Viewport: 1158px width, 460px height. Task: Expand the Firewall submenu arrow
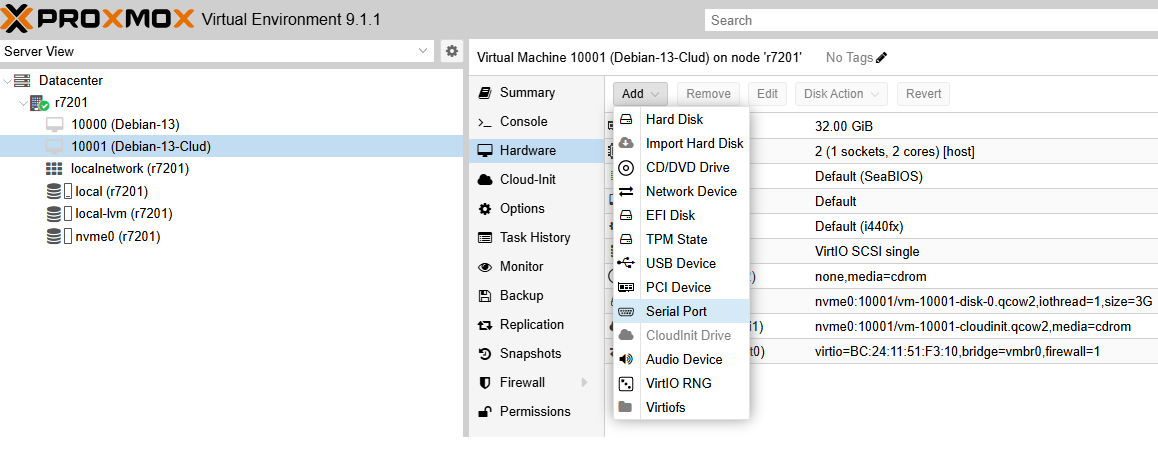point(584,382)
